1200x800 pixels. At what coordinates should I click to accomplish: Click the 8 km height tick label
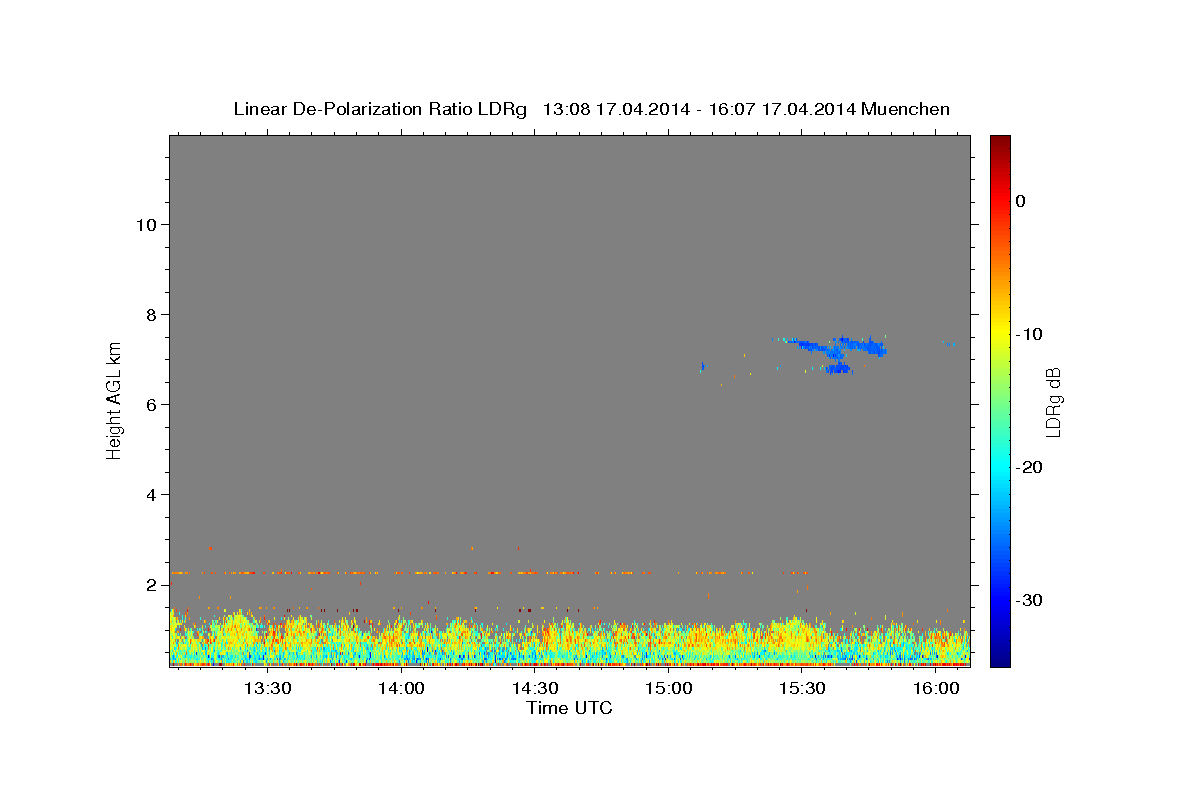149,314
